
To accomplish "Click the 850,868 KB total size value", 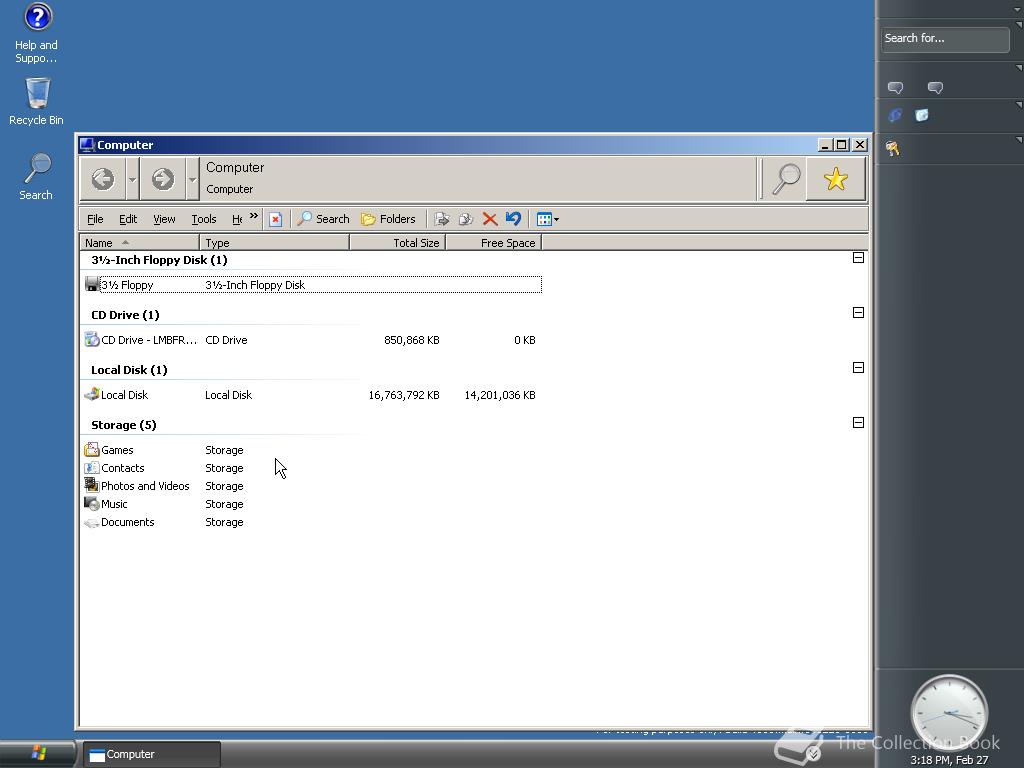I will coord(411,340).
